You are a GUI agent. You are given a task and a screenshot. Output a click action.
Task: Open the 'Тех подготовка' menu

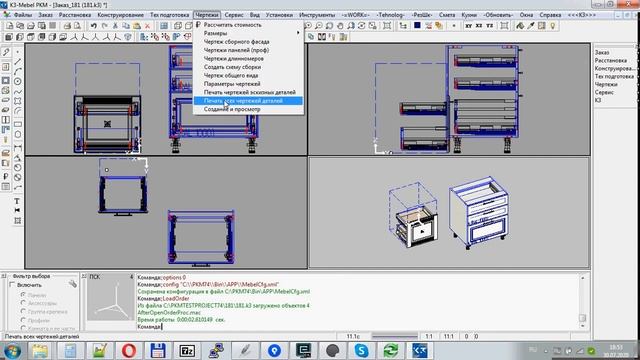coord(169,15)
